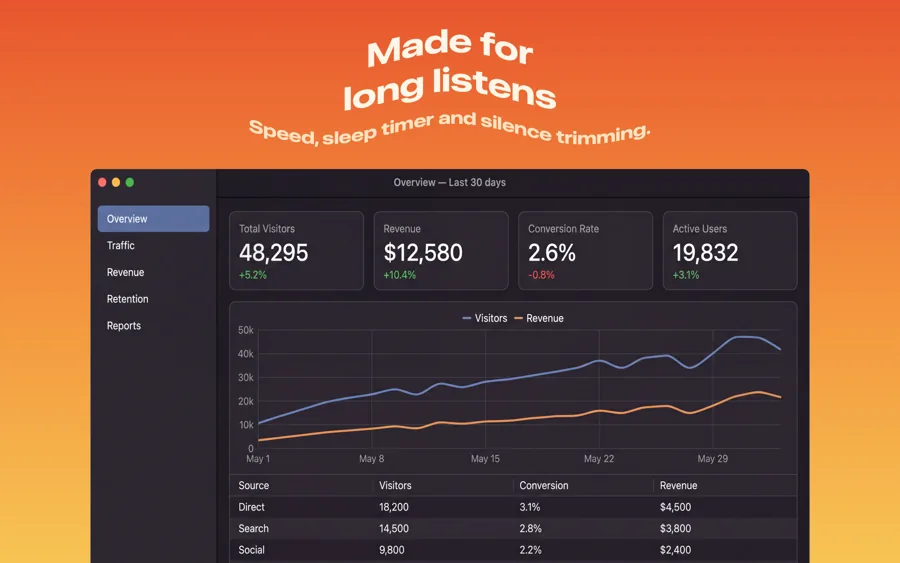
Task: Click the Total Visitors card
Action: pos(296,251)
